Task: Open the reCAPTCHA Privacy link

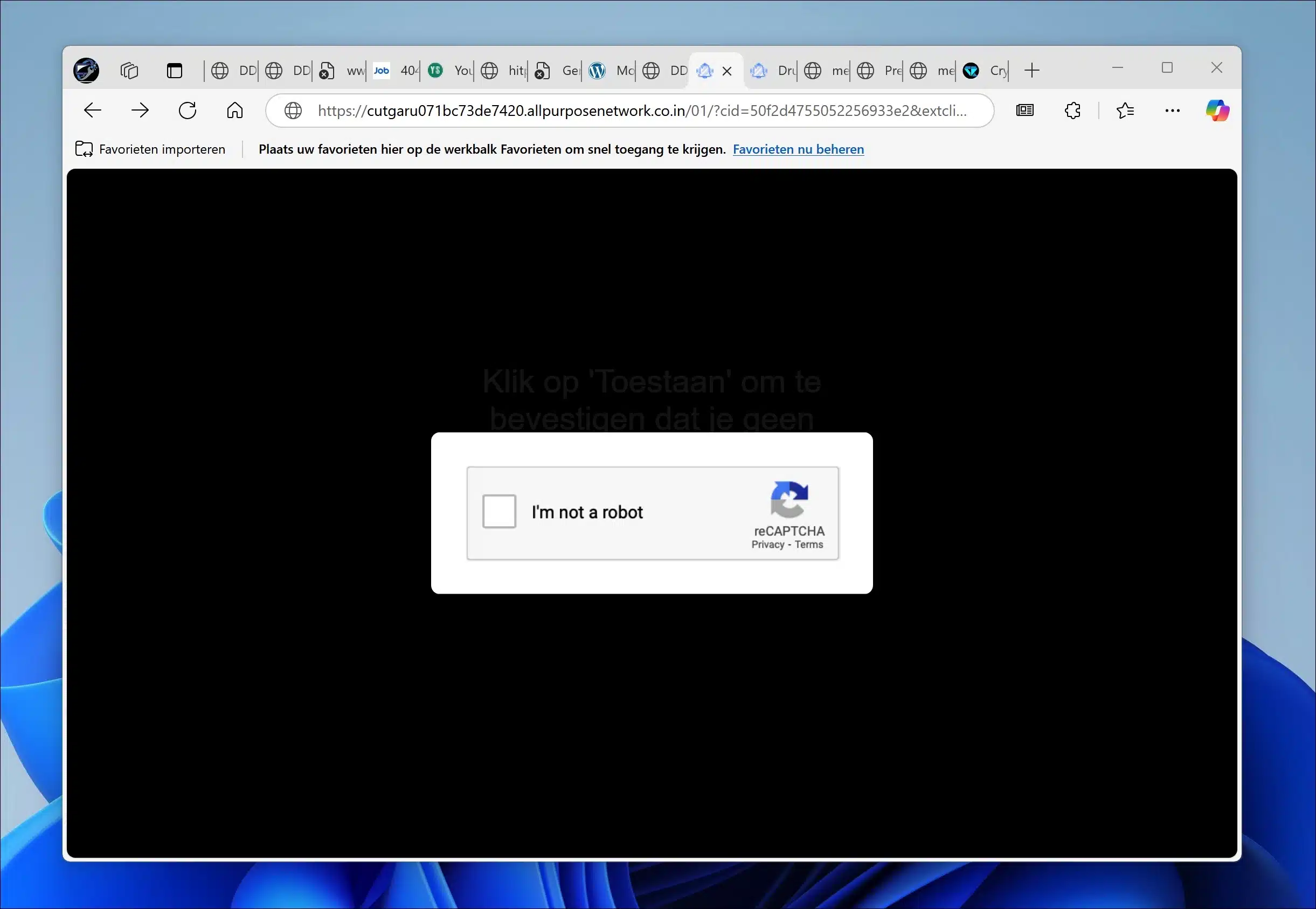Action: click(768, 545)
